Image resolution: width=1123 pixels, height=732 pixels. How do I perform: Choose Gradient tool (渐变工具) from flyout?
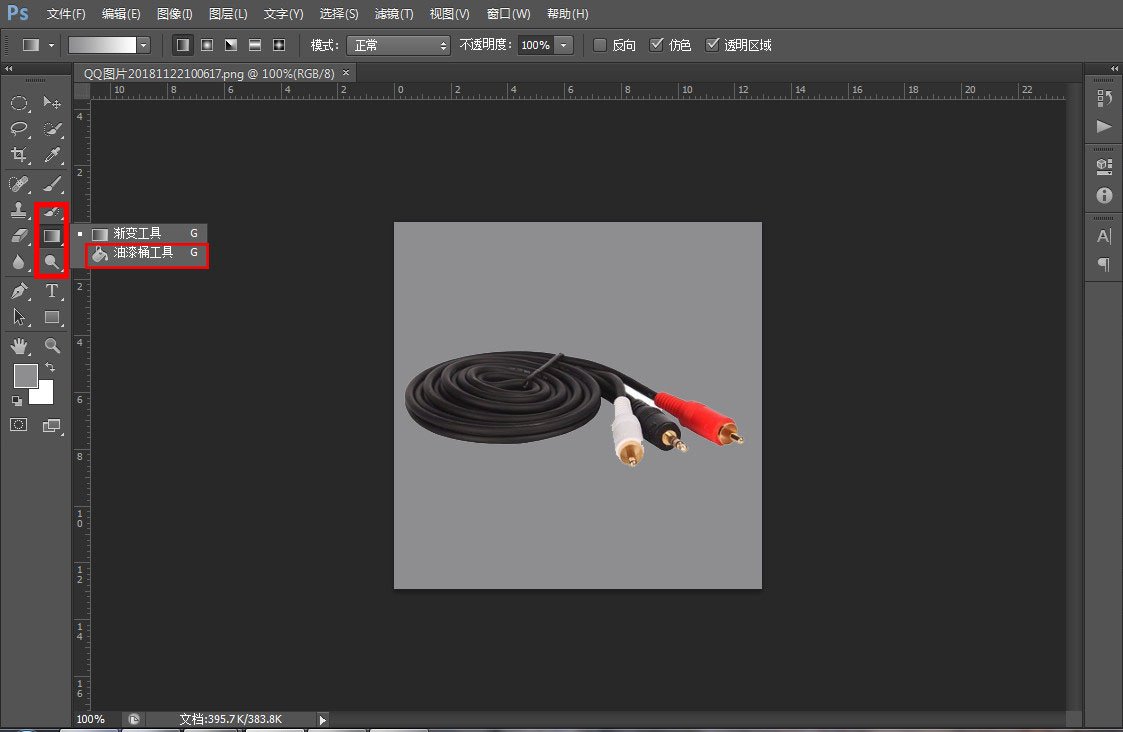pyautogui.click(x=137, y=233)
